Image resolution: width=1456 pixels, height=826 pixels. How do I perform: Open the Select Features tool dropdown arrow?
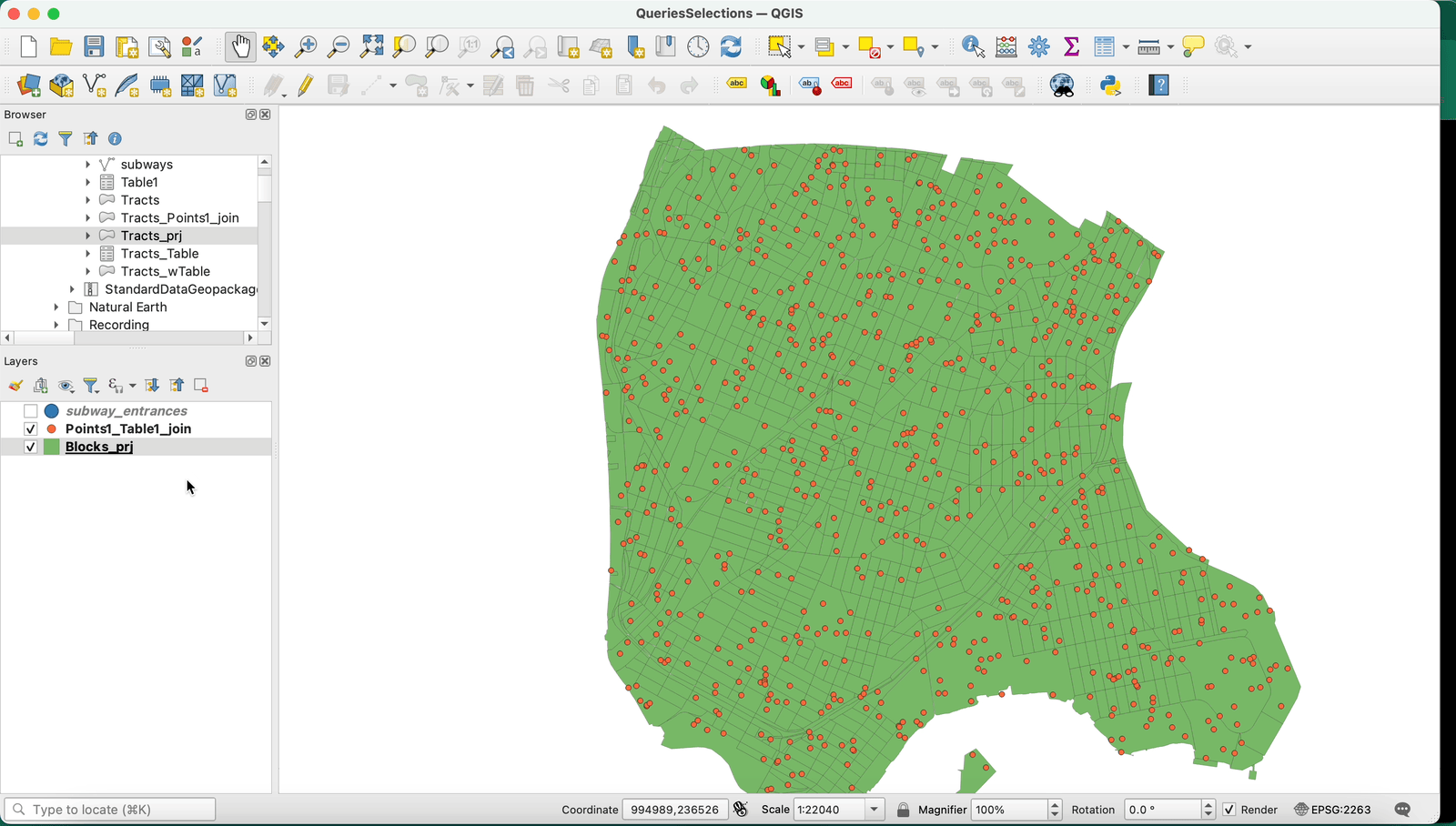(x=801, y=46)
